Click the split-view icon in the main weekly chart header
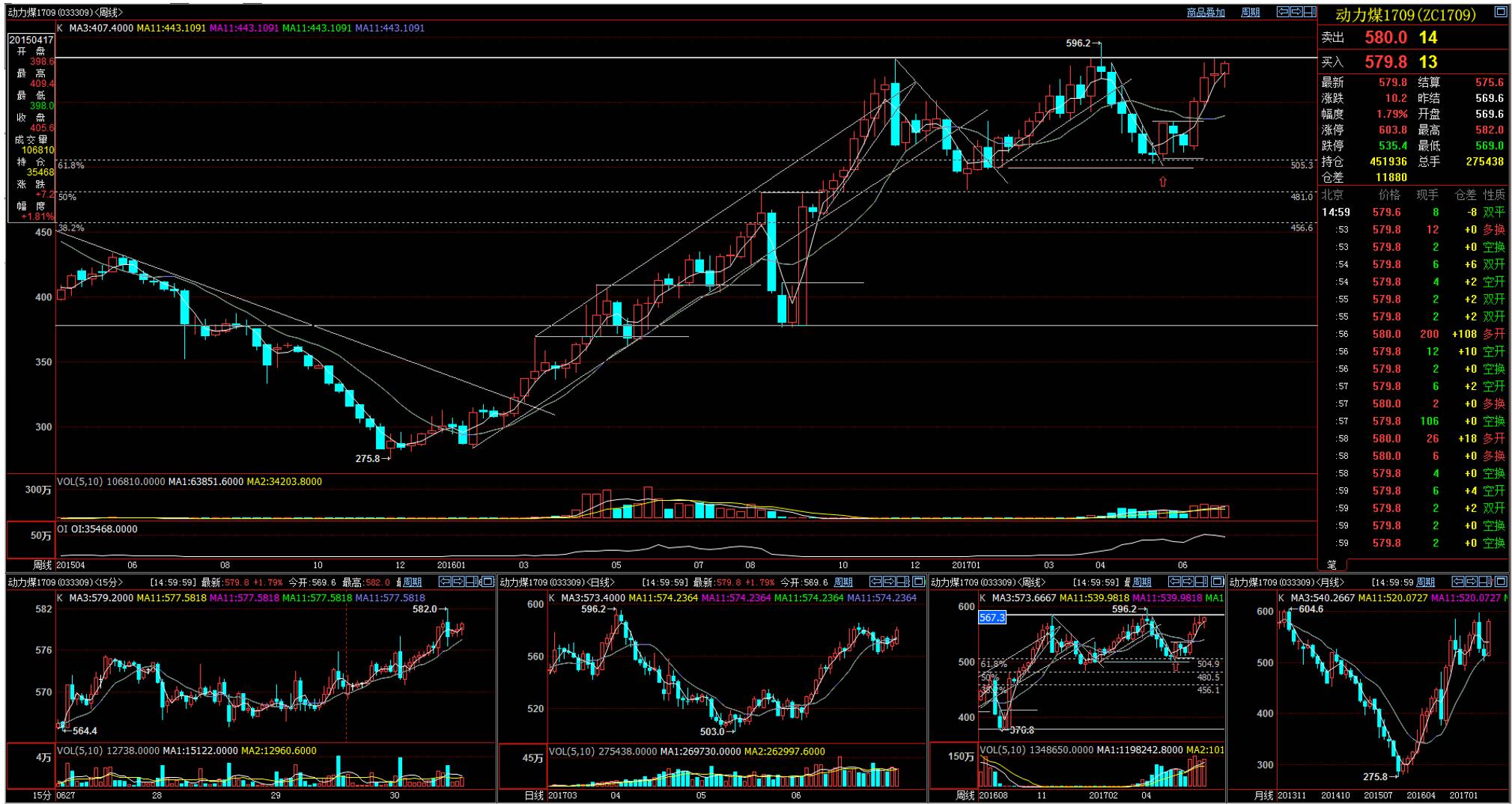 tap(1310, 11)
